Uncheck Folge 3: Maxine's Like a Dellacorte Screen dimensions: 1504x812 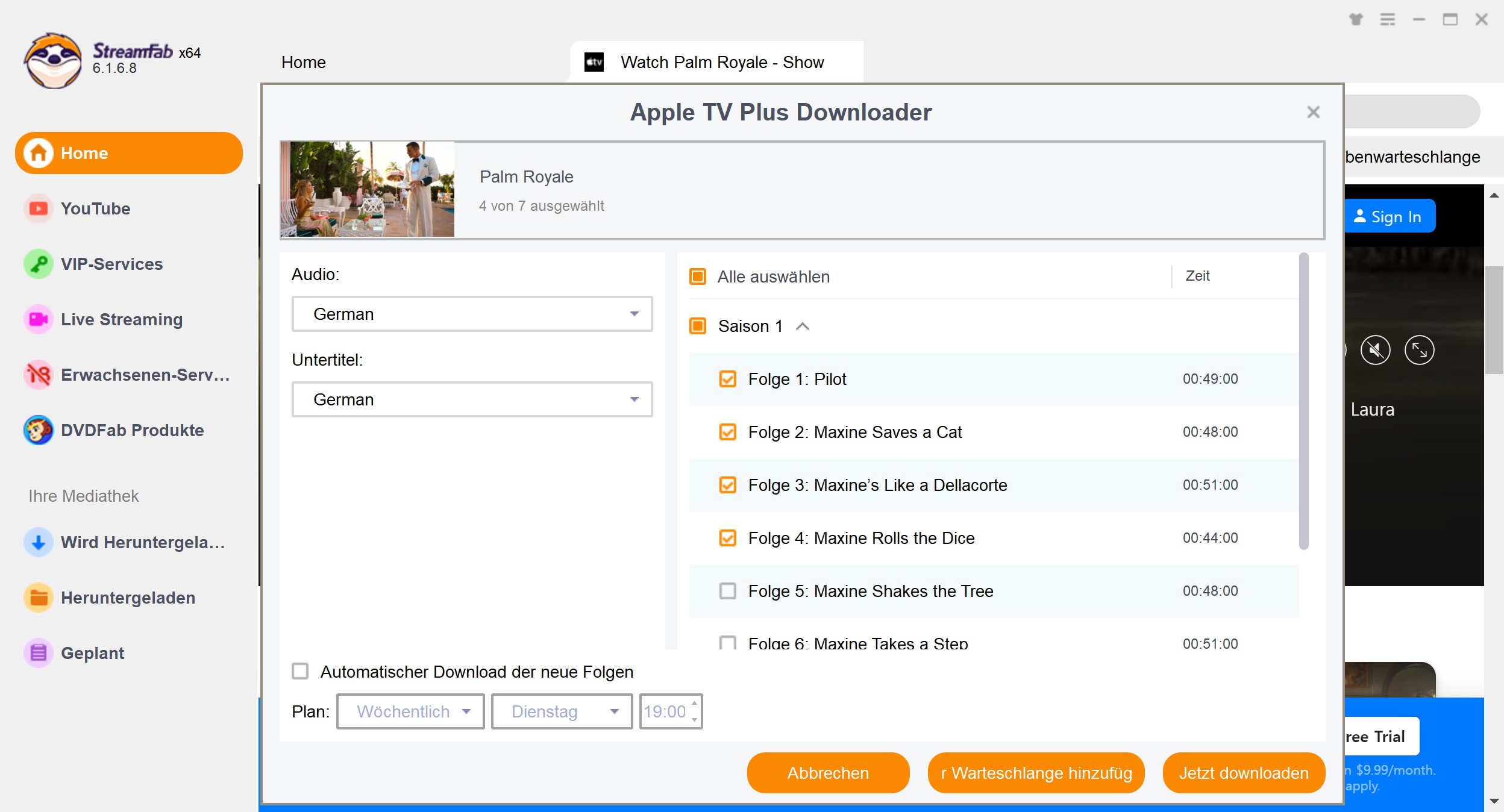(728, 485)
